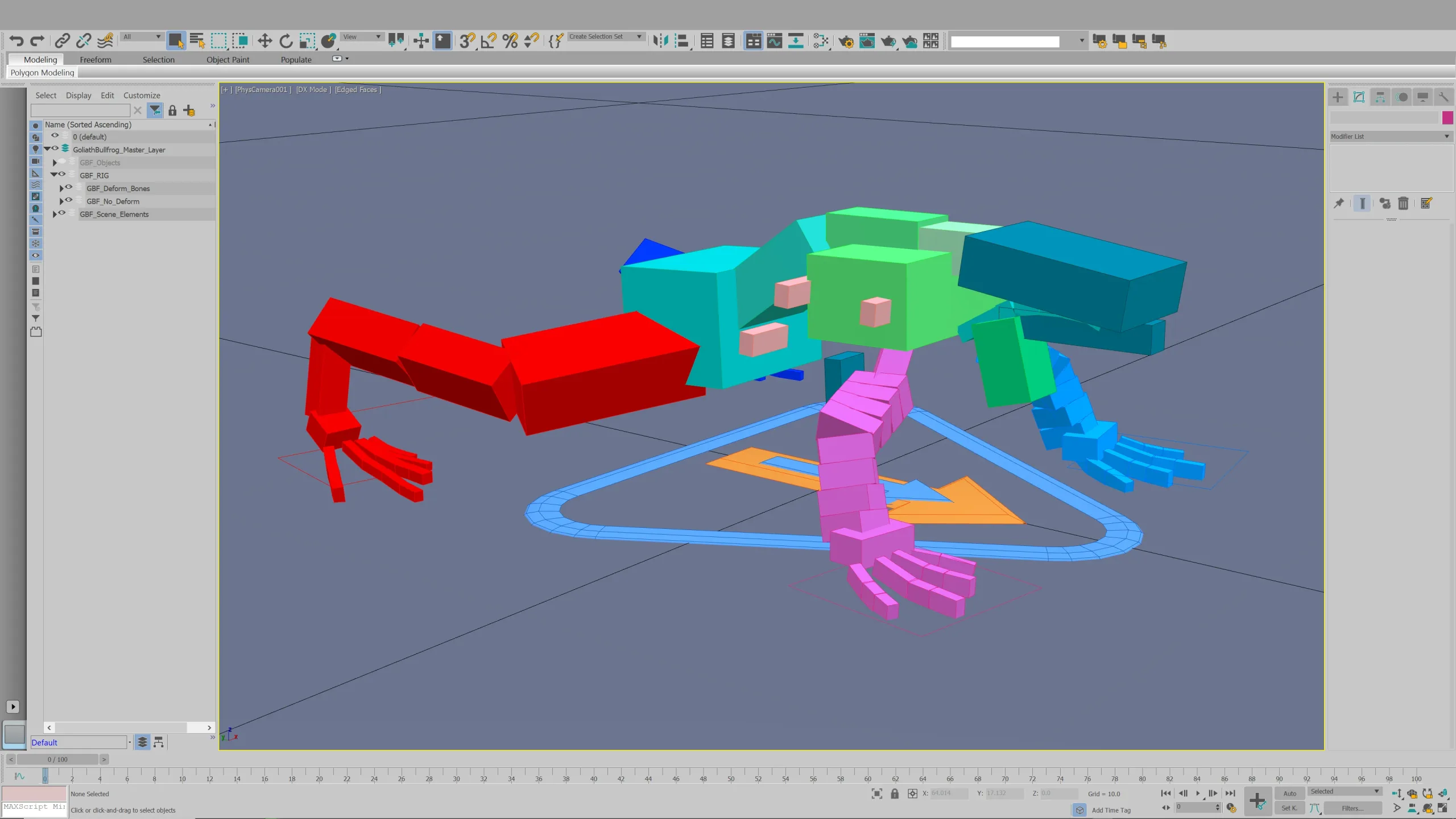This screenshot has height=819, width=1456.
Task: Click the Mirror tool icon
Action: click(x=660, y=41)
